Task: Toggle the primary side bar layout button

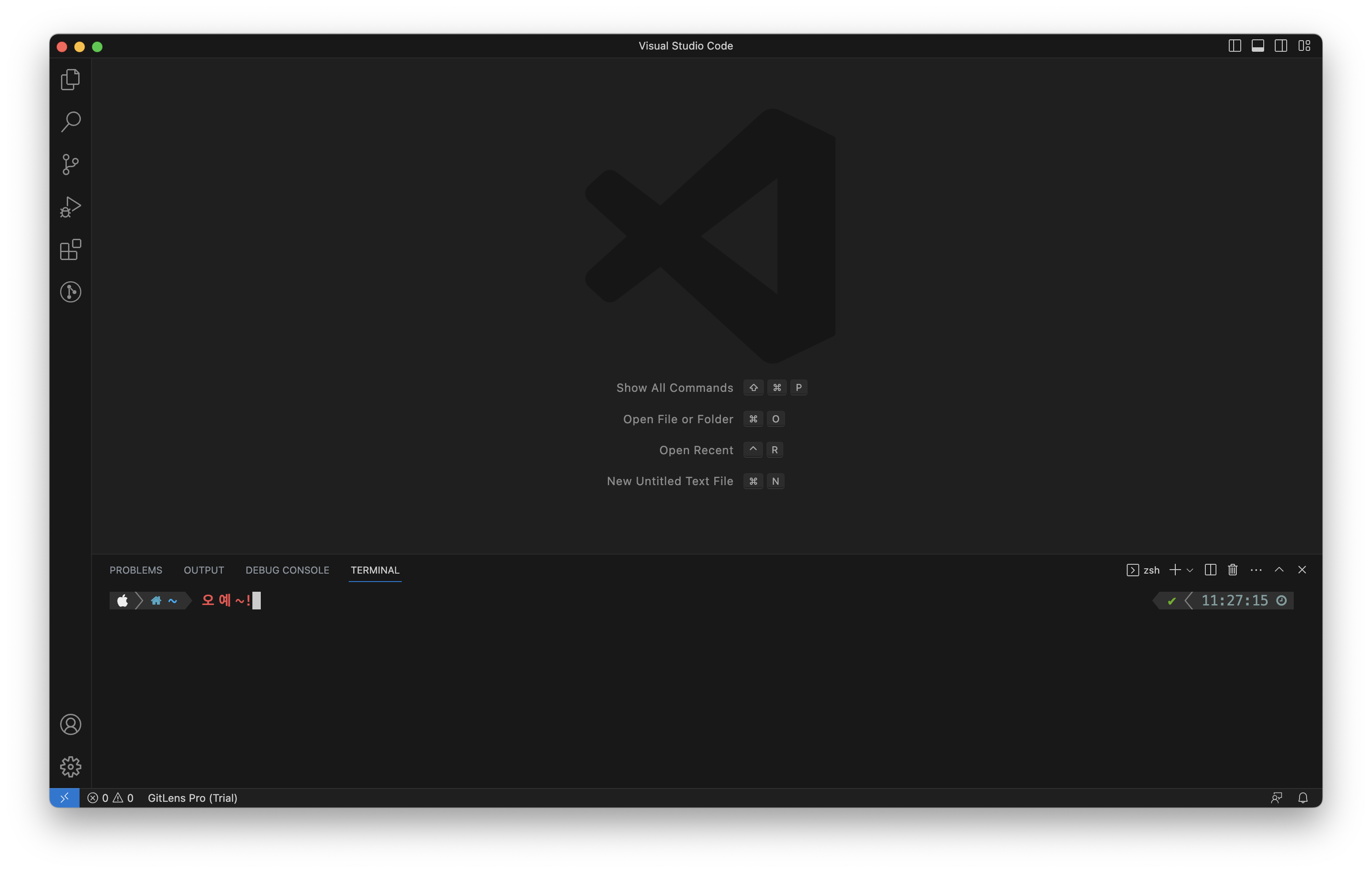Action: pyautogui.click(x=1234, y=46)
